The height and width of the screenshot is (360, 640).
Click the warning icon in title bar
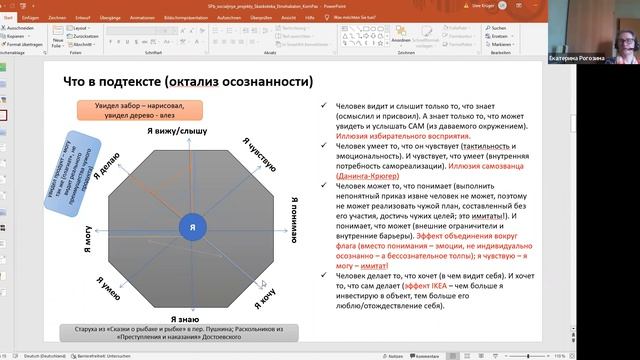[466, 6]
